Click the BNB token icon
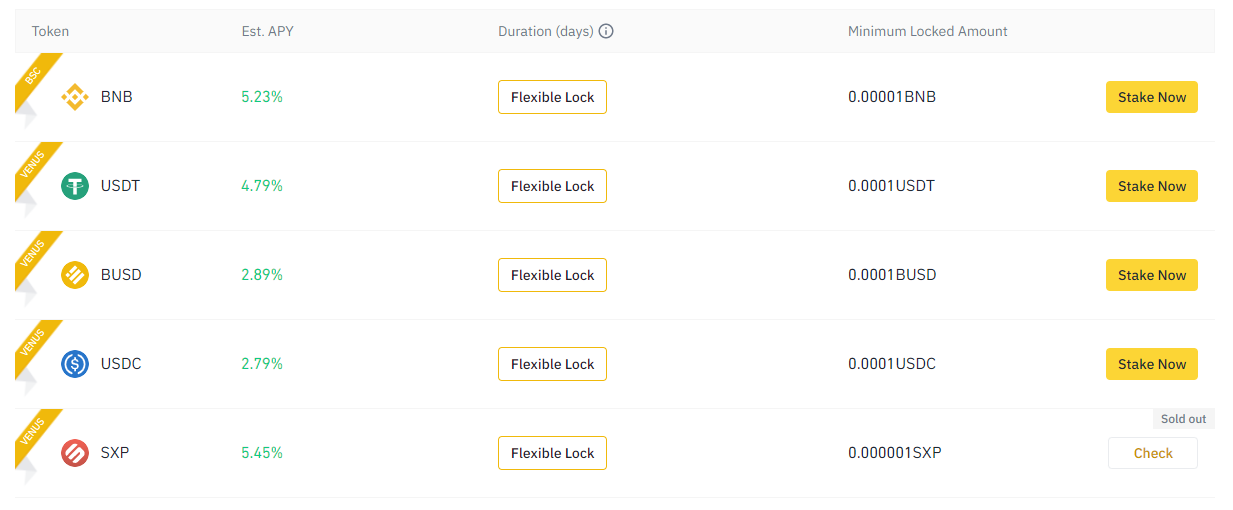Image resolution: width=1233 pixels, height=510 pixels. [x=75, y=97]
